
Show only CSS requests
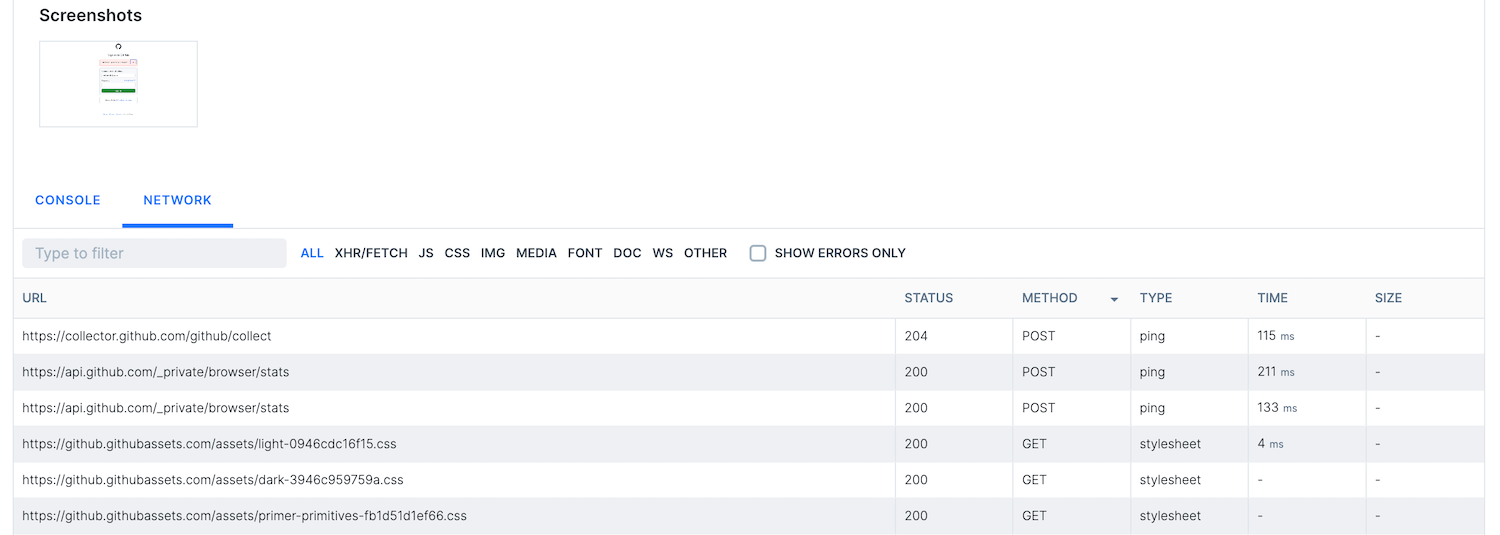(x=457, y=253)
